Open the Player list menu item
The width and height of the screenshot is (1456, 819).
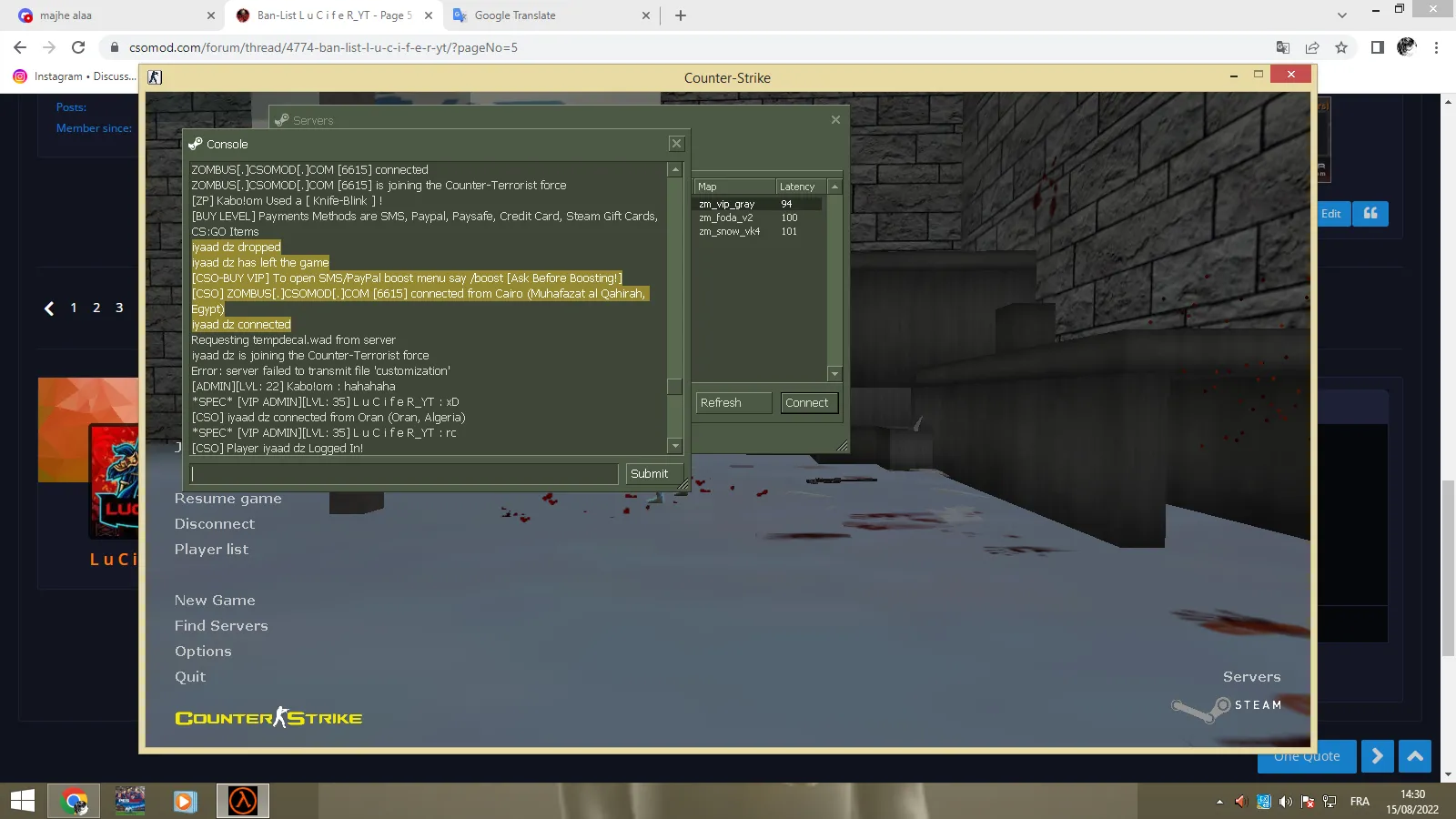[x=211, y=550]
